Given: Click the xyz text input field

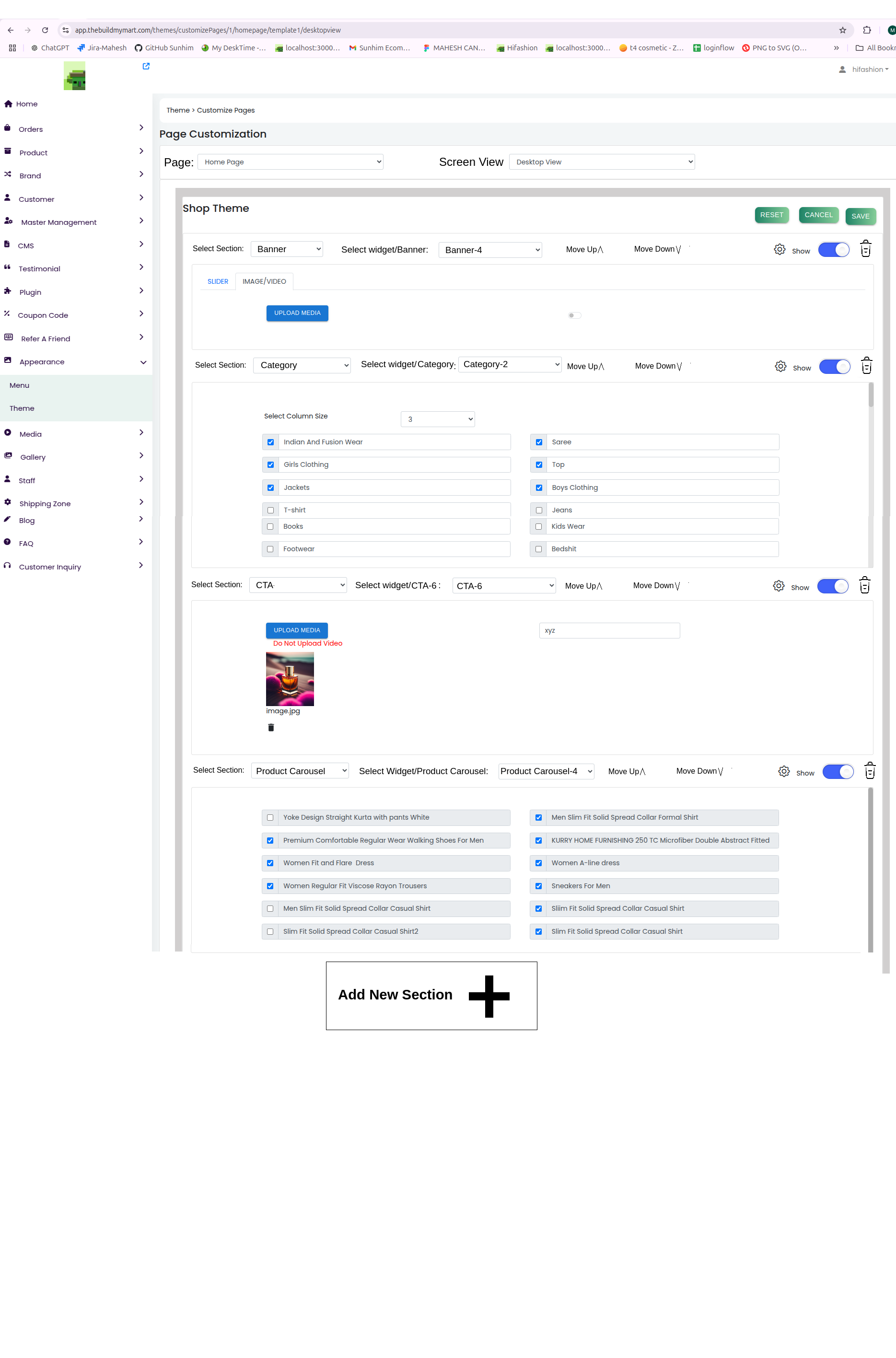Looking at the screenshot, I should pyautogui.click(x=609, y=631).
